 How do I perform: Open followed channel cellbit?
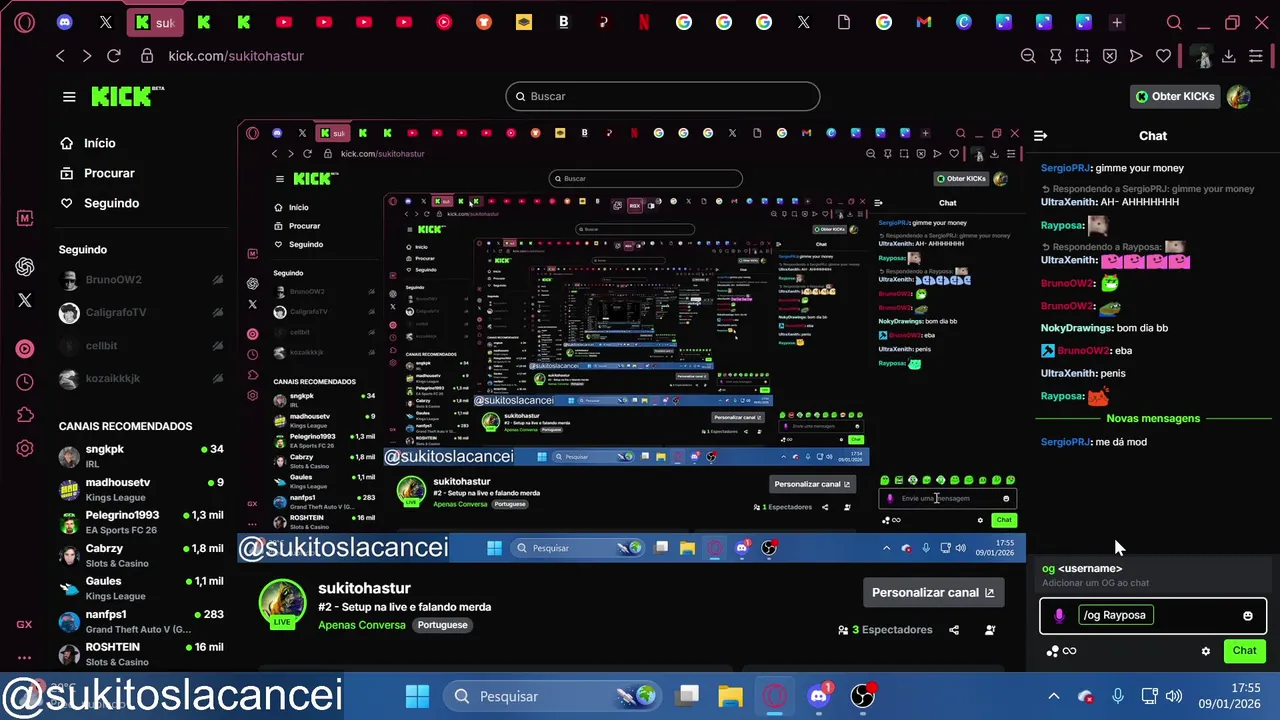[140, 346]
